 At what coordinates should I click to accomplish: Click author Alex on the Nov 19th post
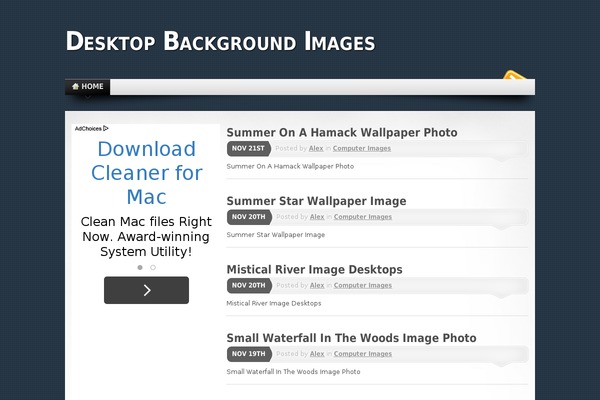click(x=317, y=354)
